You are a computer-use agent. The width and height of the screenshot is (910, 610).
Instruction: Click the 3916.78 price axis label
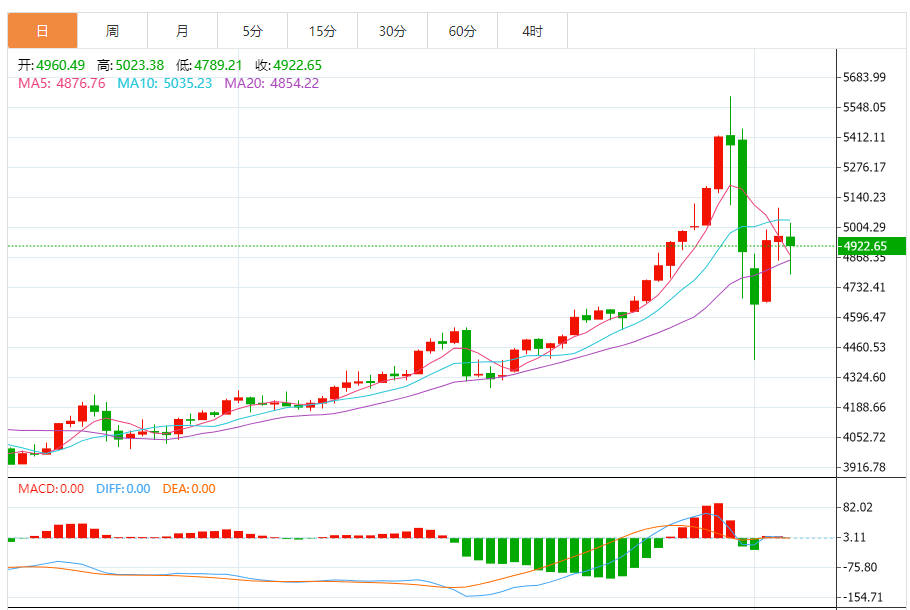coord(866,467)
